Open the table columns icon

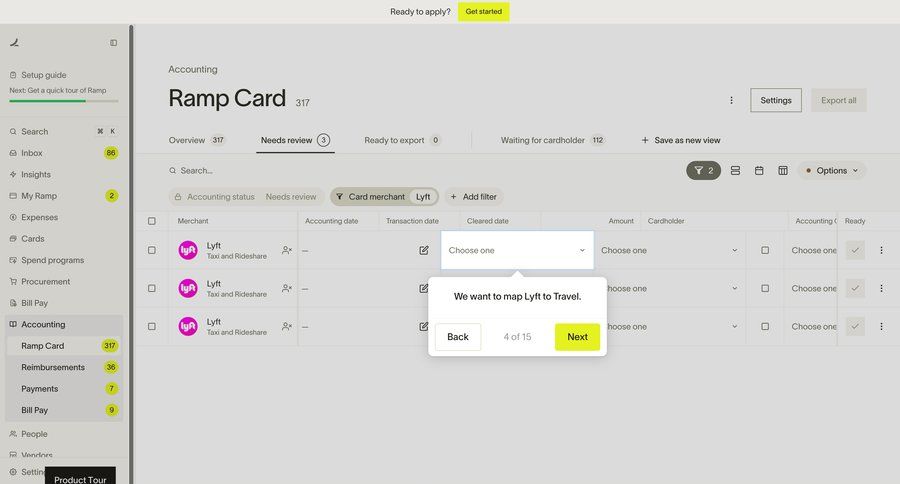click(782, 171)
